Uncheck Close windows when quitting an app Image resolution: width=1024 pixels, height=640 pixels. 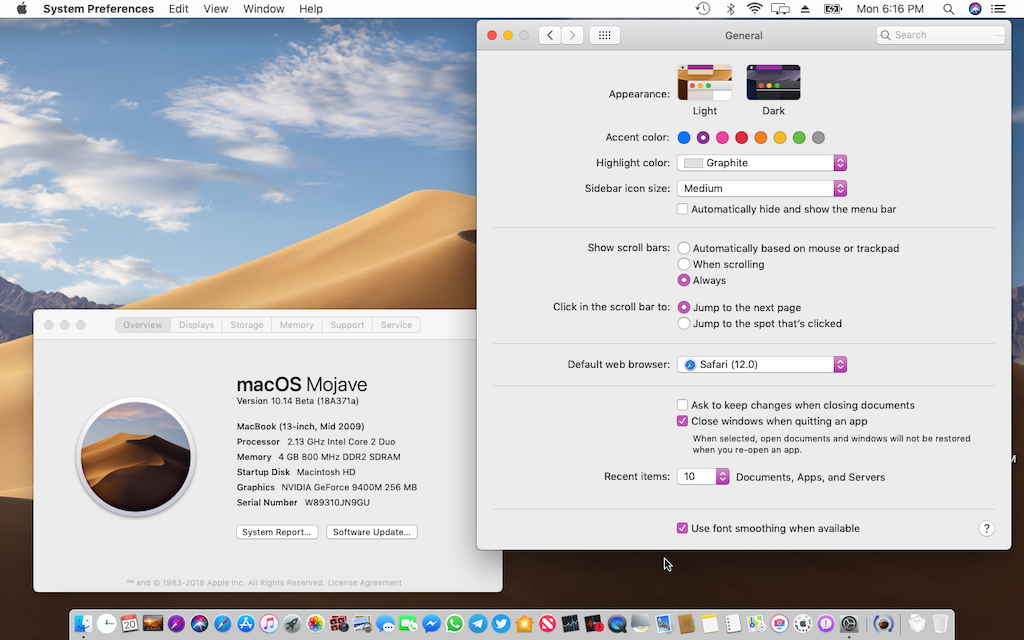(x=682, y=421)
